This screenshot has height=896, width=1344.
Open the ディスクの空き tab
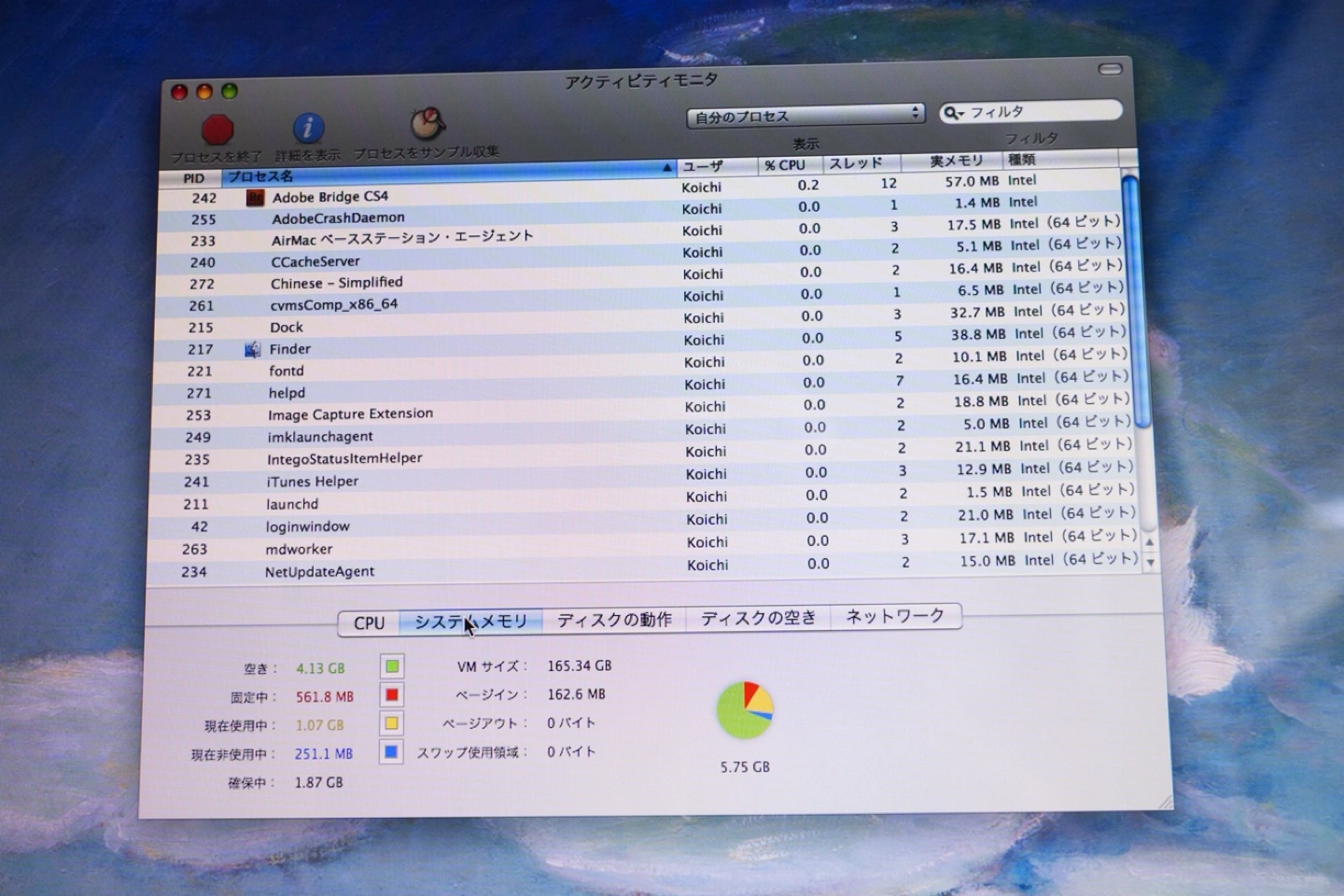point(758,617)
